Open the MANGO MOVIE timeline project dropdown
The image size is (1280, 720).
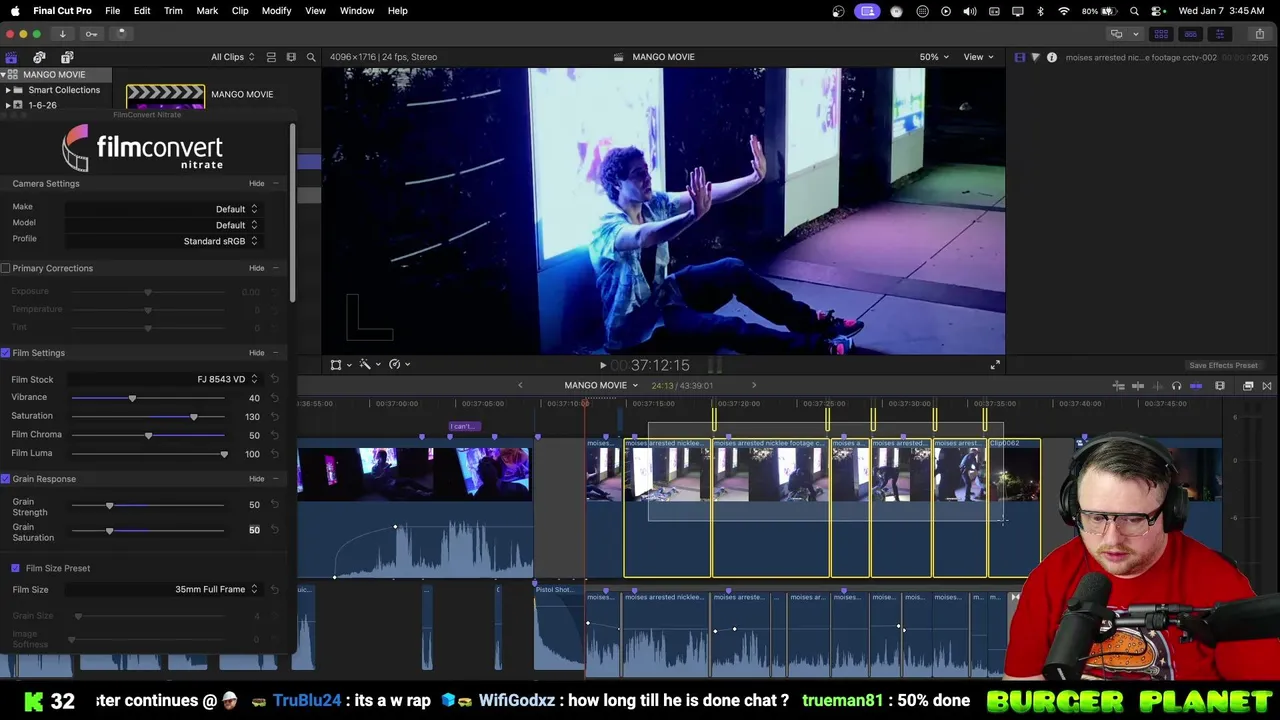601,386
